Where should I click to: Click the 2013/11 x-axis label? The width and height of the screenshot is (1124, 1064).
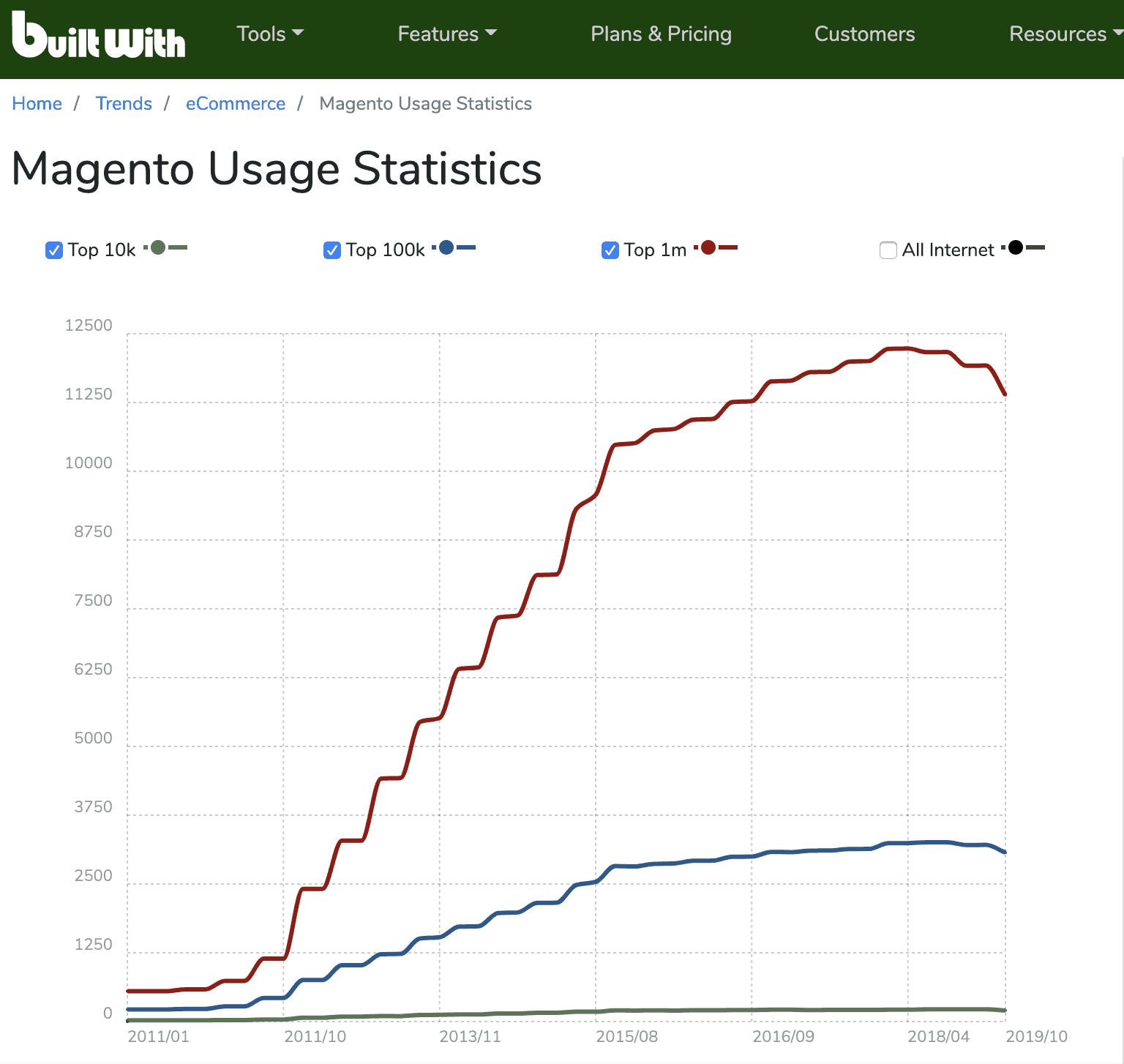(x=470, y=1037)
